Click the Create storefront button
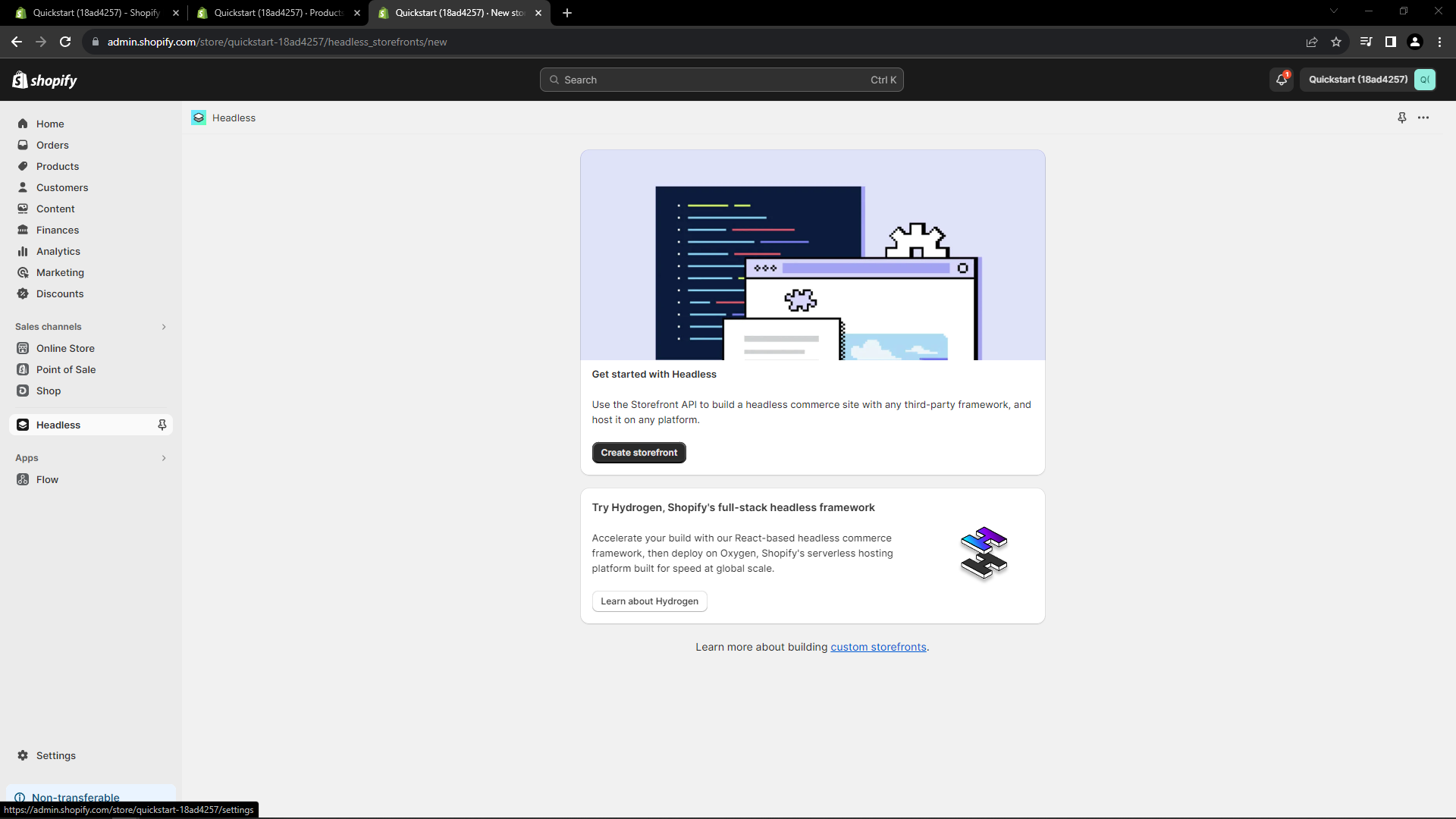The width and height of the screenshot is (1456, 819). tap(639, 452)
